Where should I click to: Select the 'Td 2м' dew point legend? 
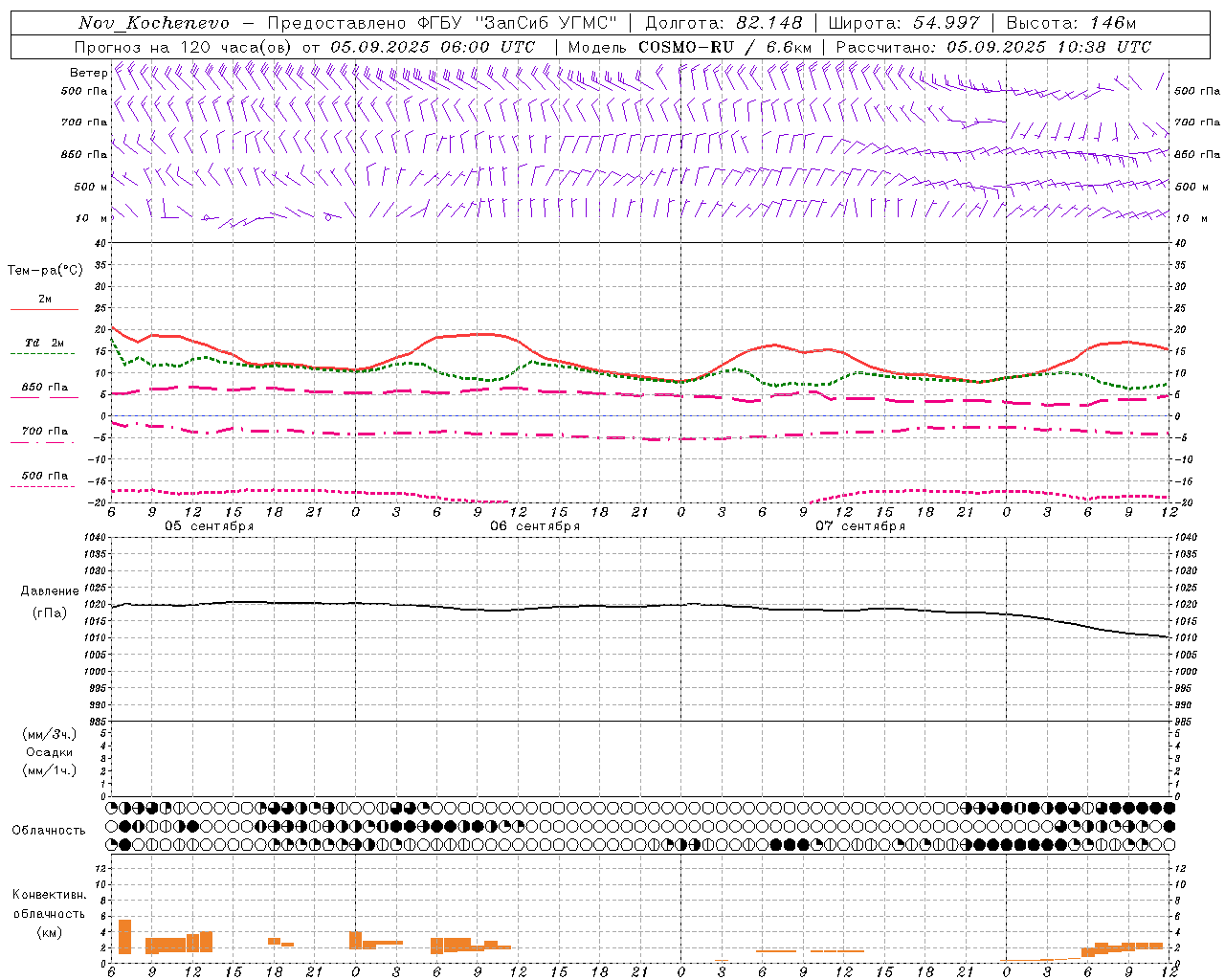(44, 343)
